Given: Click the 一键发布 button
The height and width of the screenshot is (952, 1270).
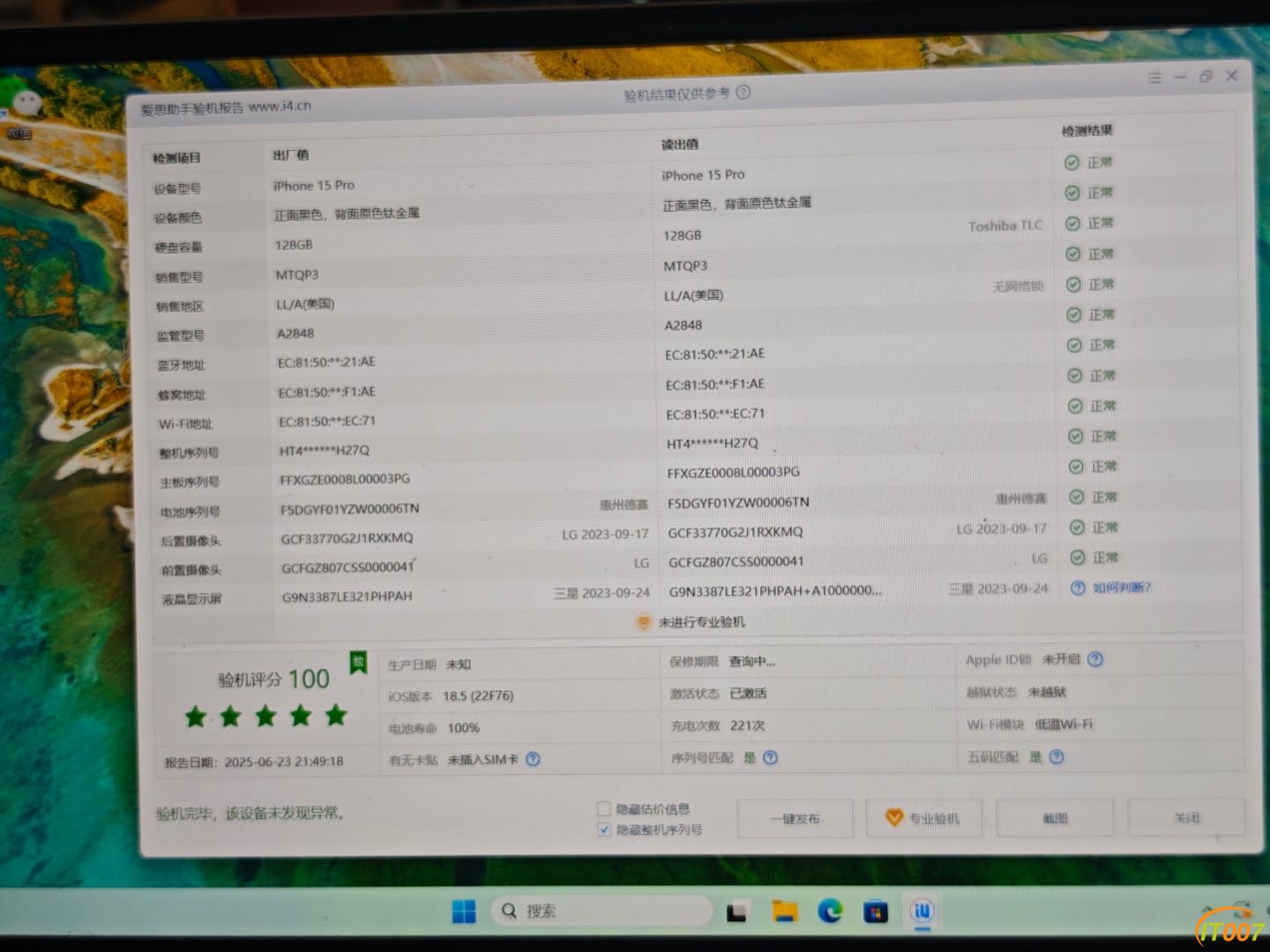Looking at the screenshot, I should pyautogui.click(x=795, y=819).
